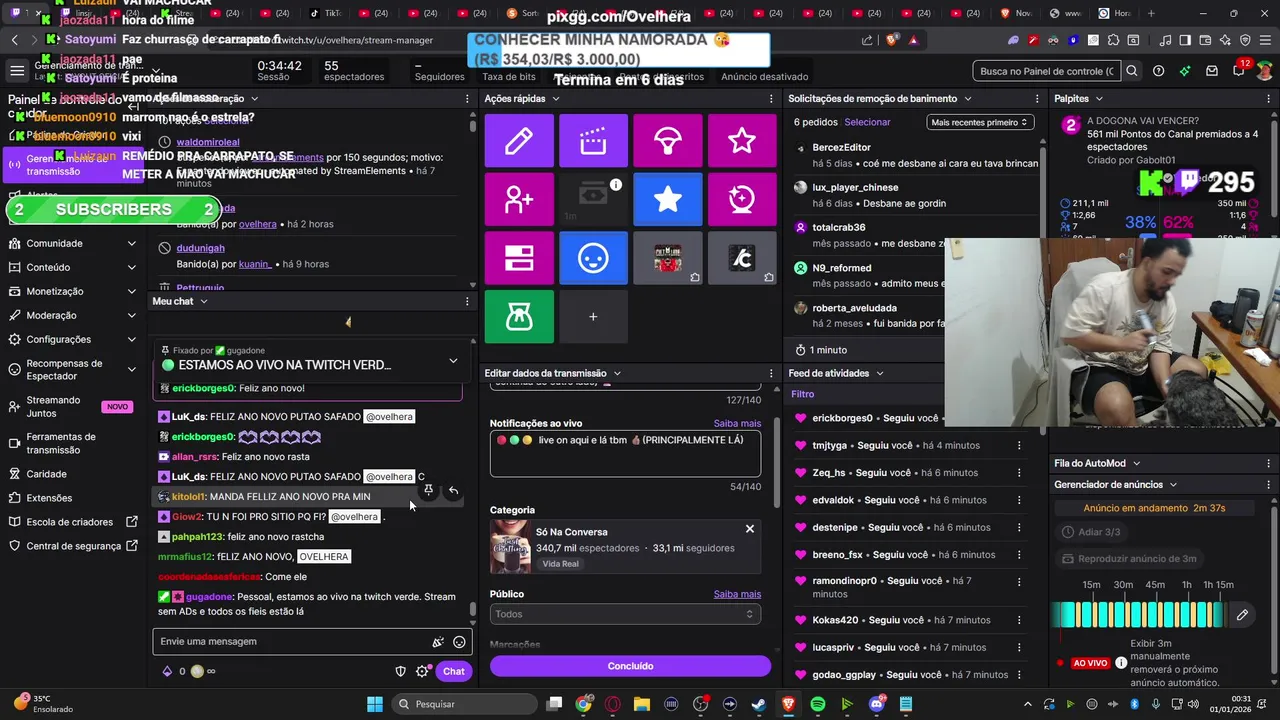
Task: Open Streamando Juntos in sidebar
Action: coord(72,406)
